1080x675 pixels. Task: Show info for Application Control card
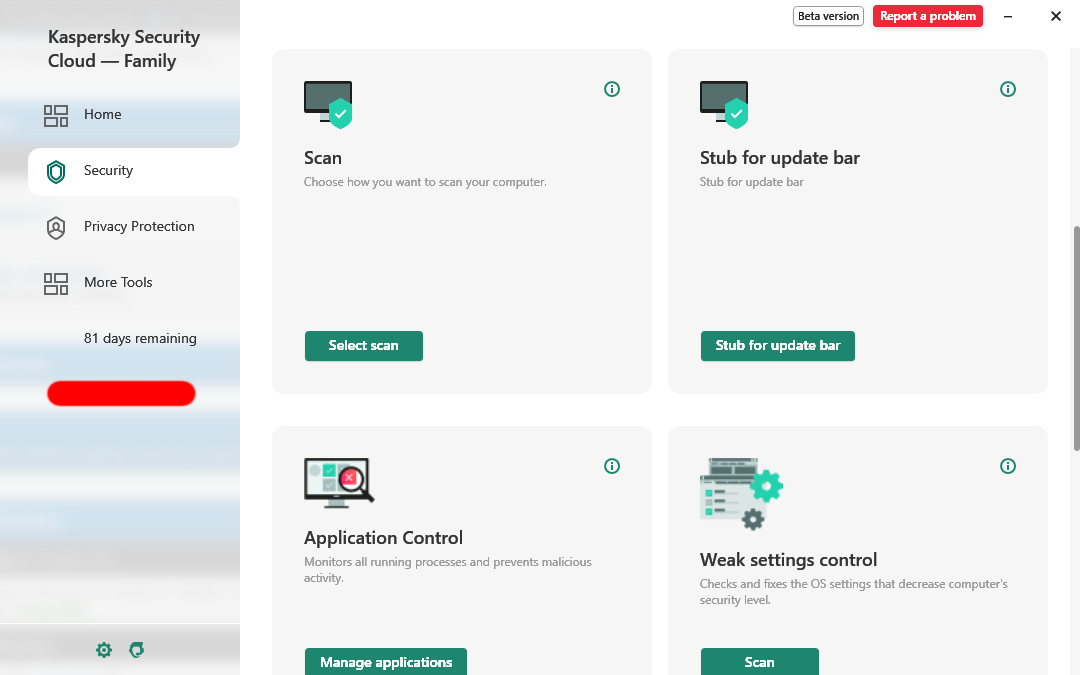612,466
